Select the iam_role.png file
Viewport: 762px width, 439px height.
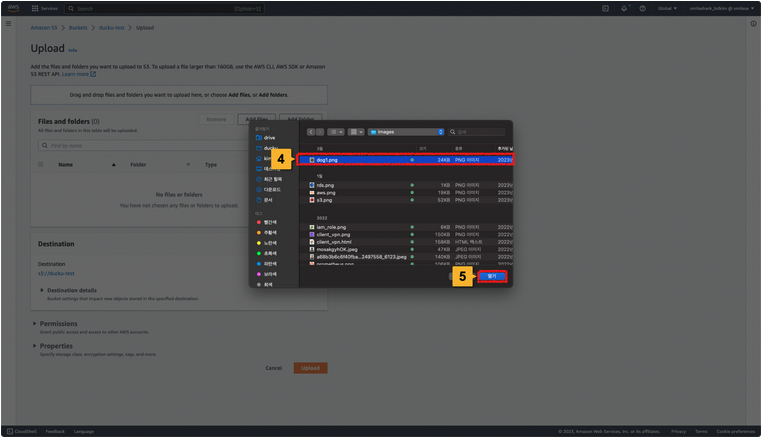(x=331, y=227)
